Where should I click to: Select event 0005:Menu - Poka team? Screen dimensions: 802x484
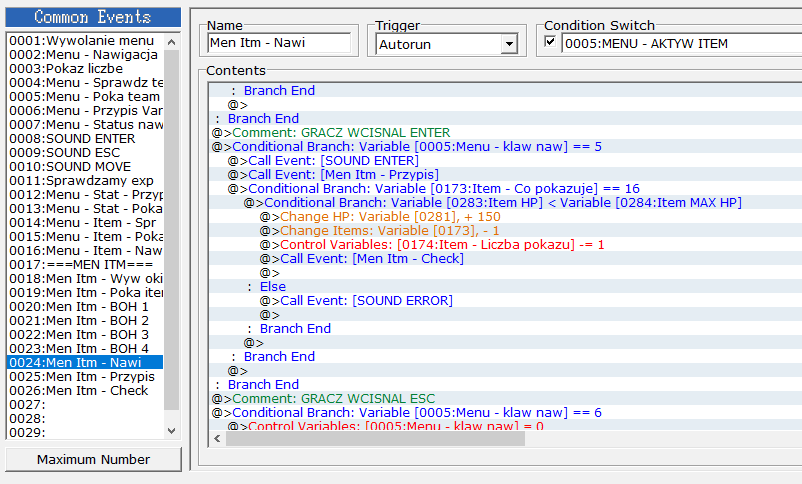[85, 97]
